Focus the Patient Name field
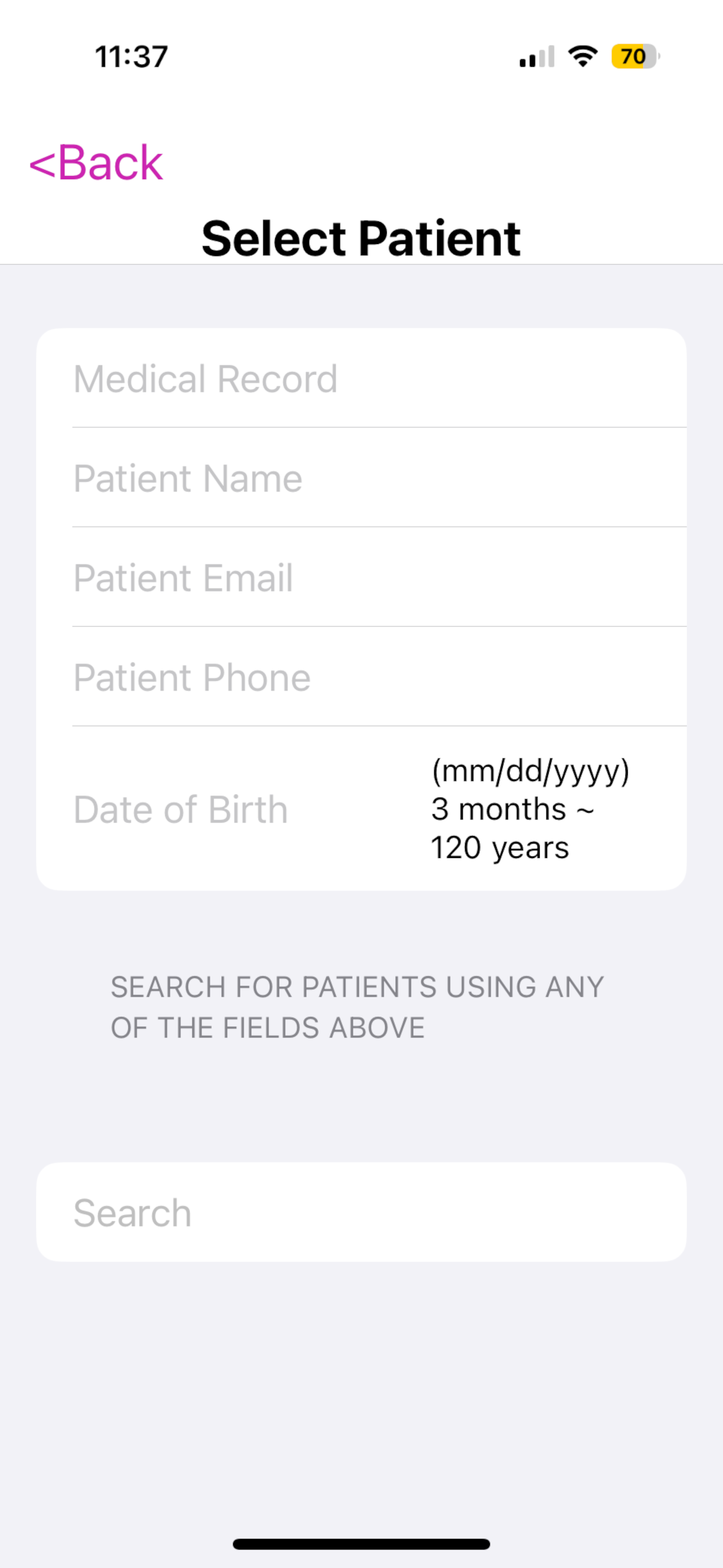 click(x=361, y=478)
